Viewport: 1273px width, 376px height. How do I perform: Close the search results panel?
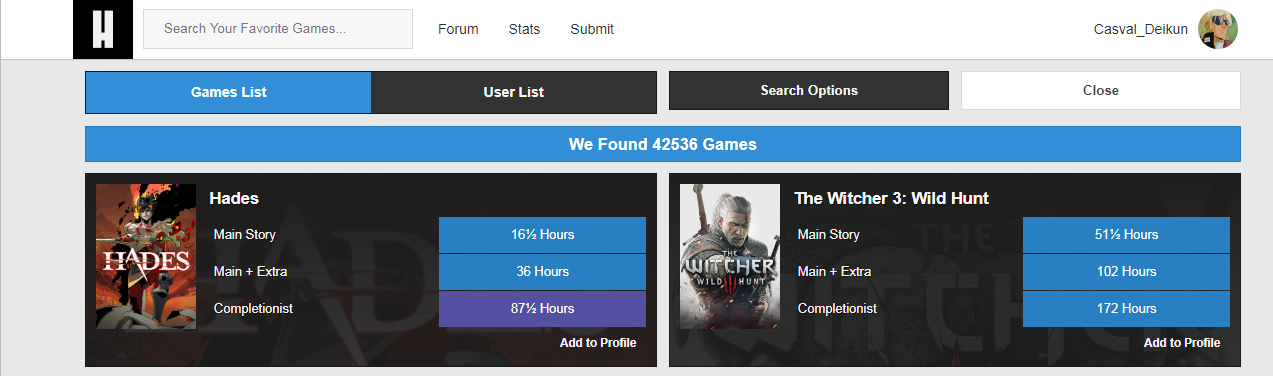coord(1101,90)
